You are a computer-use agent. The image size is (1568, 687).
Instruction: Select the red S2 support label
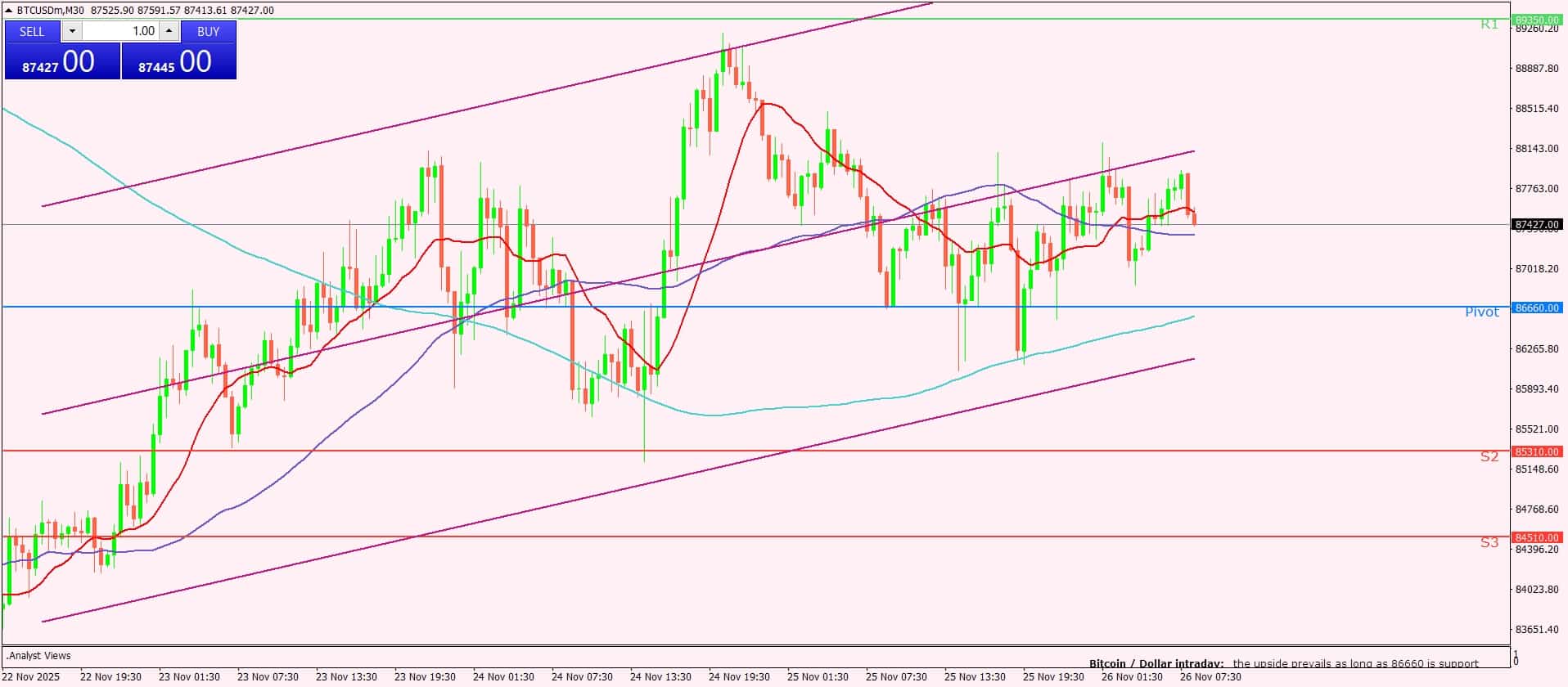(x=1489, y=456)
